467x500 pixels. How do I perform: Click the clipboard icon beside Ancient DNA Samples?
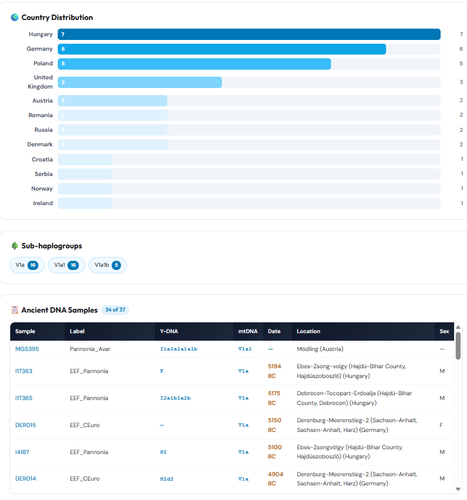point(14,310)
